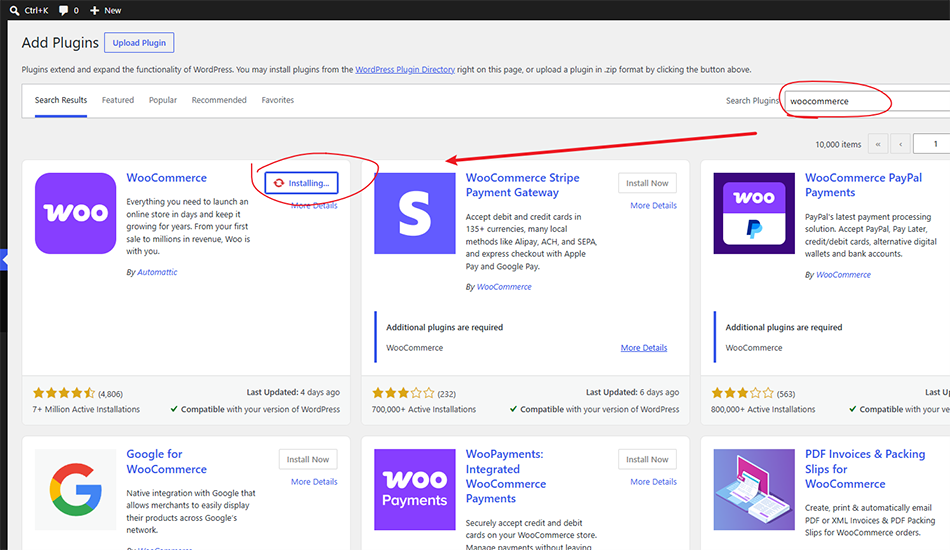Click the '10,000 items' count text
The height and width of the screenshot is (550, 950).
tap(838, 145)
